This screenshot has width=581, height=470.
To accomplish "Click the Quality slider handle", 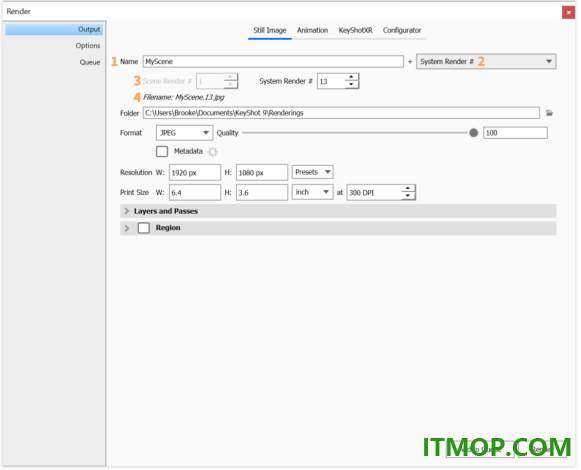I will [x=473, y=133].
